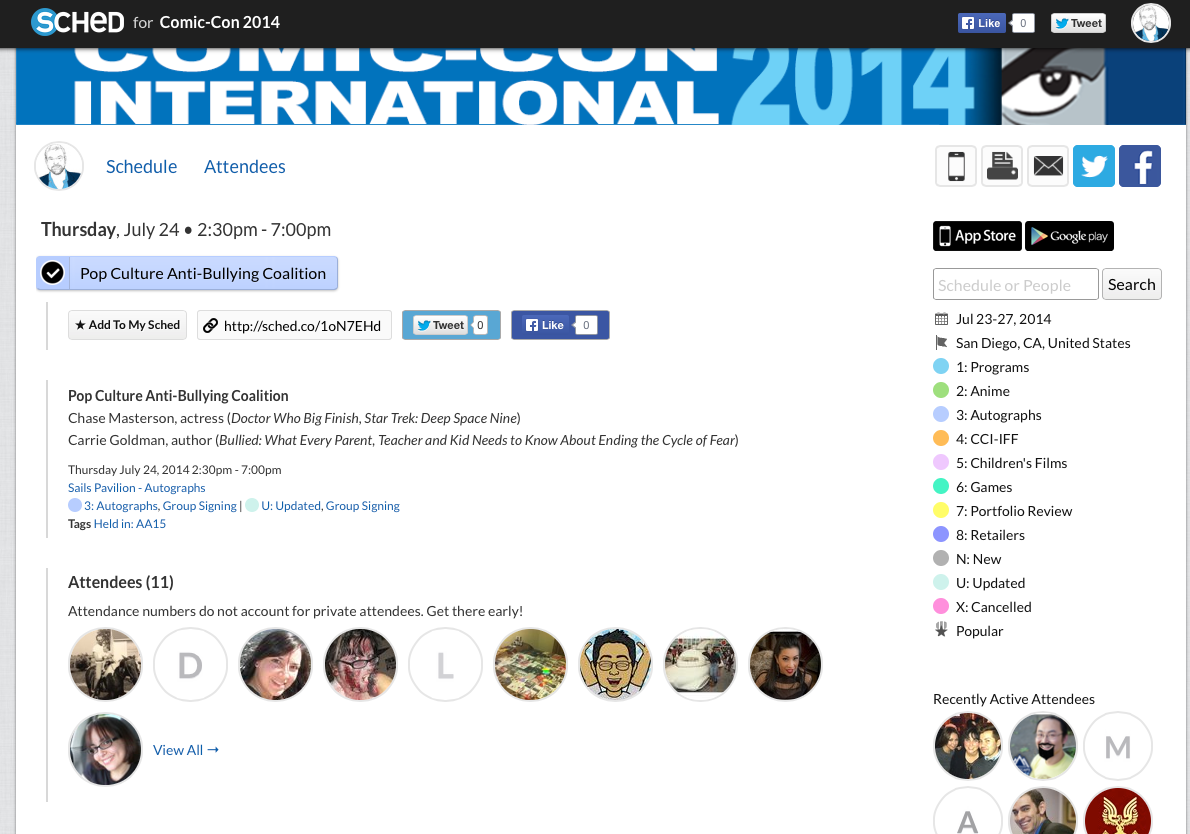1190x834 pixels.
Task: Filter by U: Updated in the sidebar
Action: point(990,583)
